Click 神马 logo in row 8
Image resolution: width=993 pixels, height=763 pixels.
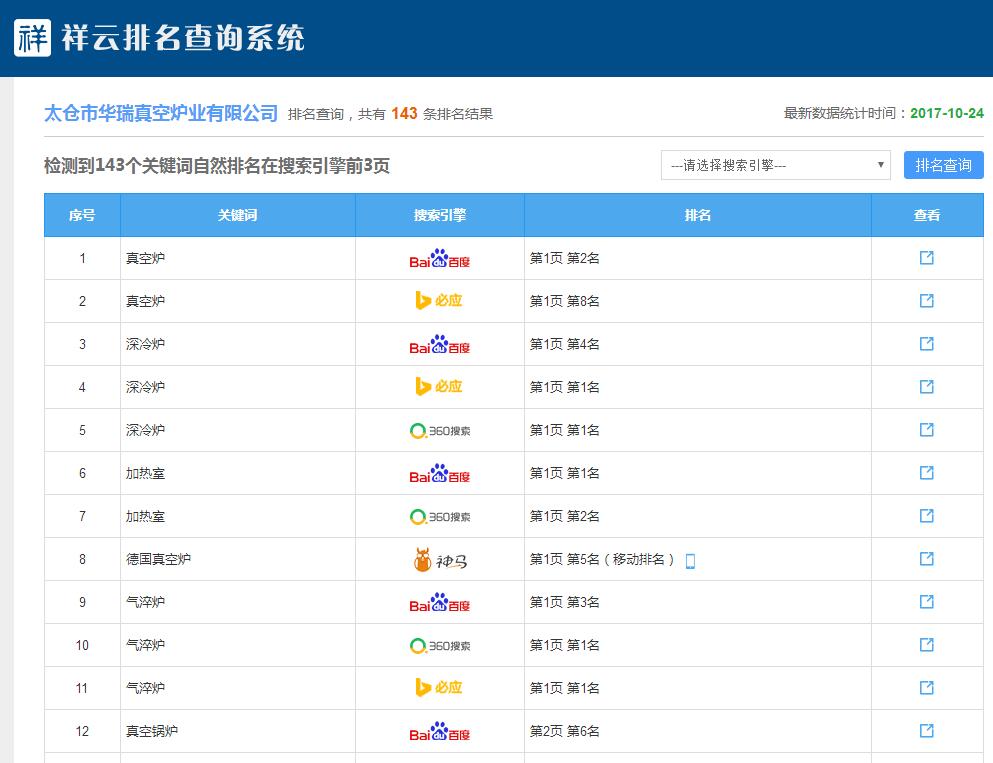[x=439, y=560]
